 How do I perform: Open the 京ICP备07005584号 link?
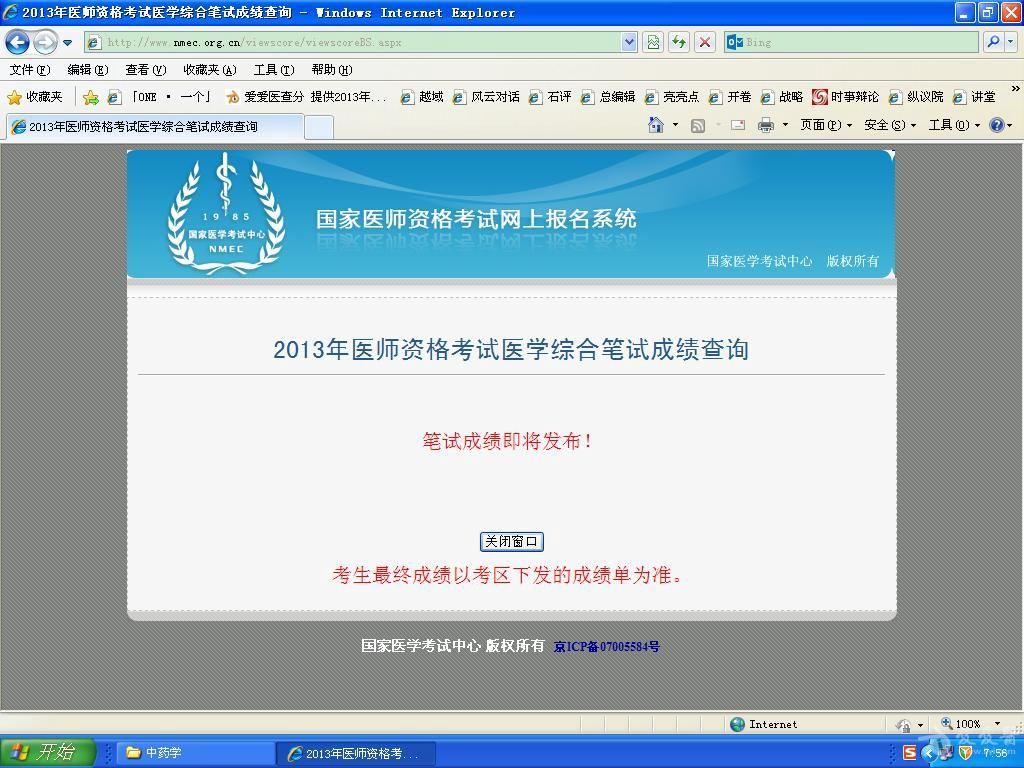607,647
